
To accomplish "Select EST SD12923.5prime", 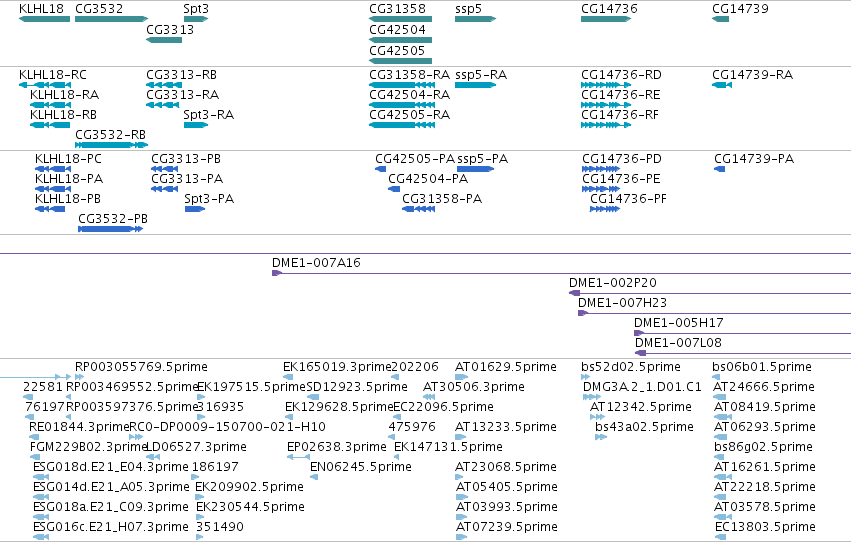I will pyautogui.click(x=313, y=397).
